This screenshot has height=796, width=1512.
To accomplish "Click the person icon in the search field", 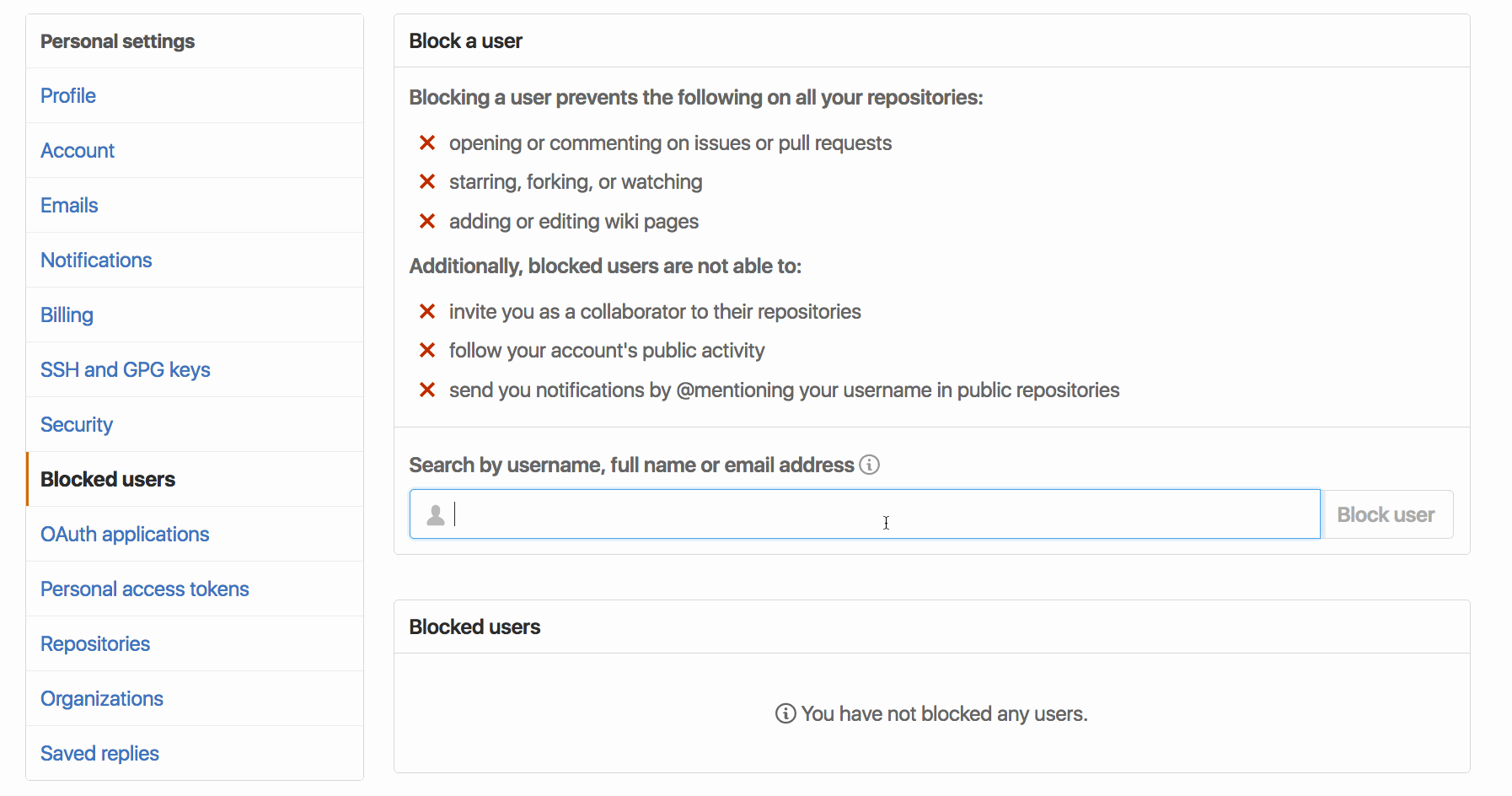I will tap(436, 514).
